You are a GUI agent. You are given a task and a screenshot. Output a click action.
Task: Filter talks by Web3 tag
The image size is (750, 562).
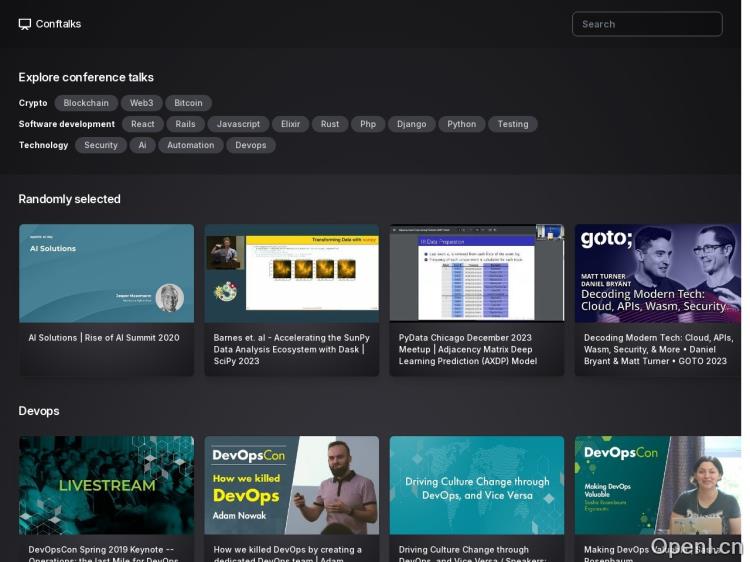pos(141,103)
